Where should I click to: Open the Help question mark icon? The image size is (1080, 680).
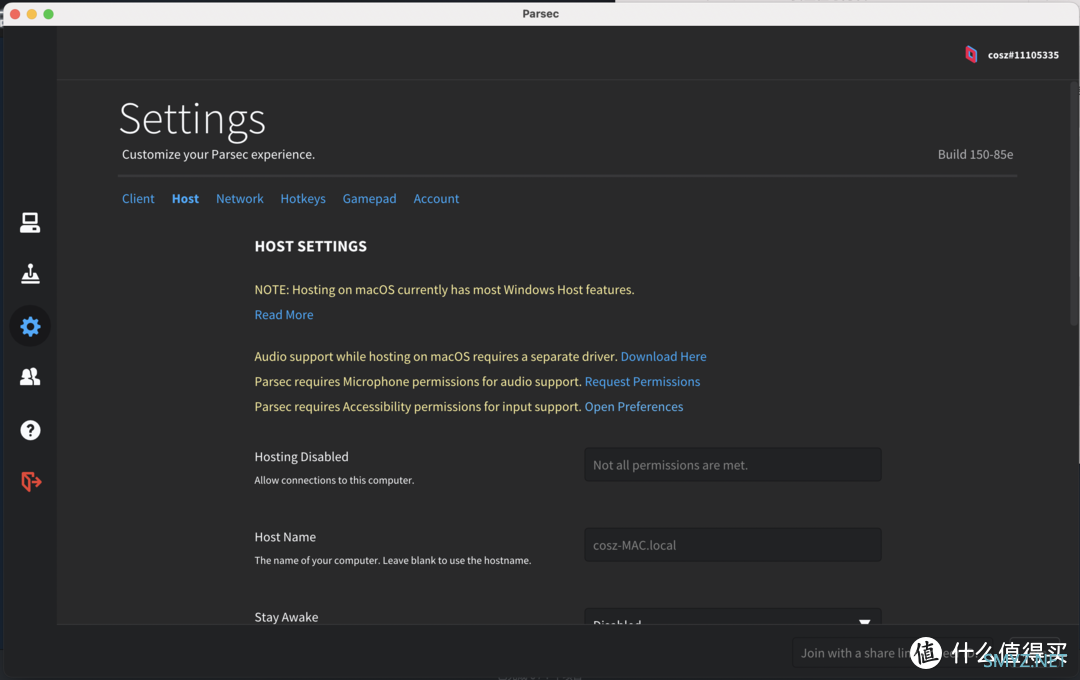[x=30, y=430]
